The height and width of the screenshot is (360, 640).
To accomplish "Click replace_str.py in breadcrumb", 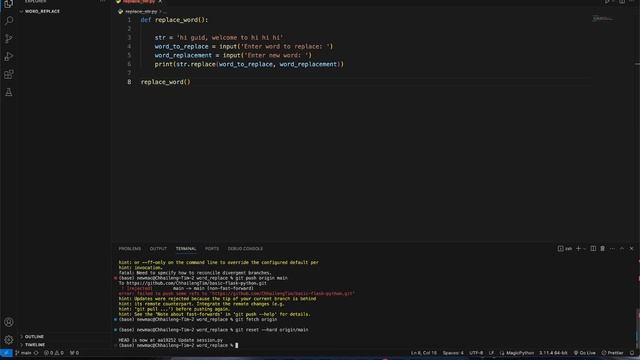I will tap(141, 11).
